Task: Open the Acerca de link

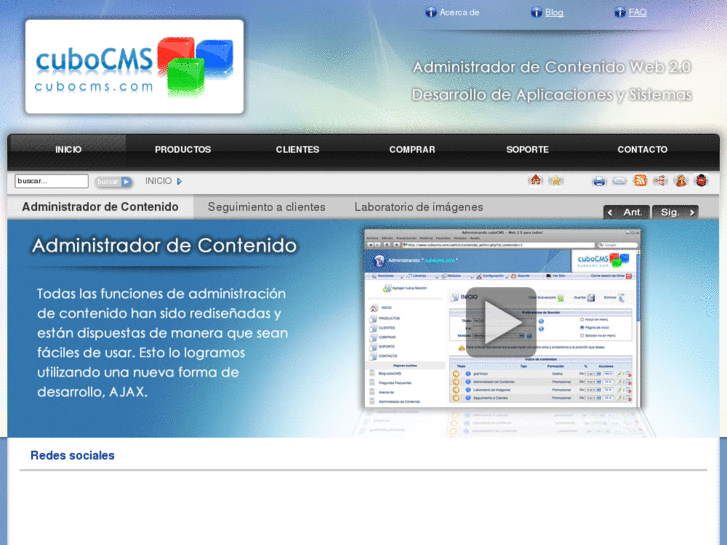Action: point(459,13)
